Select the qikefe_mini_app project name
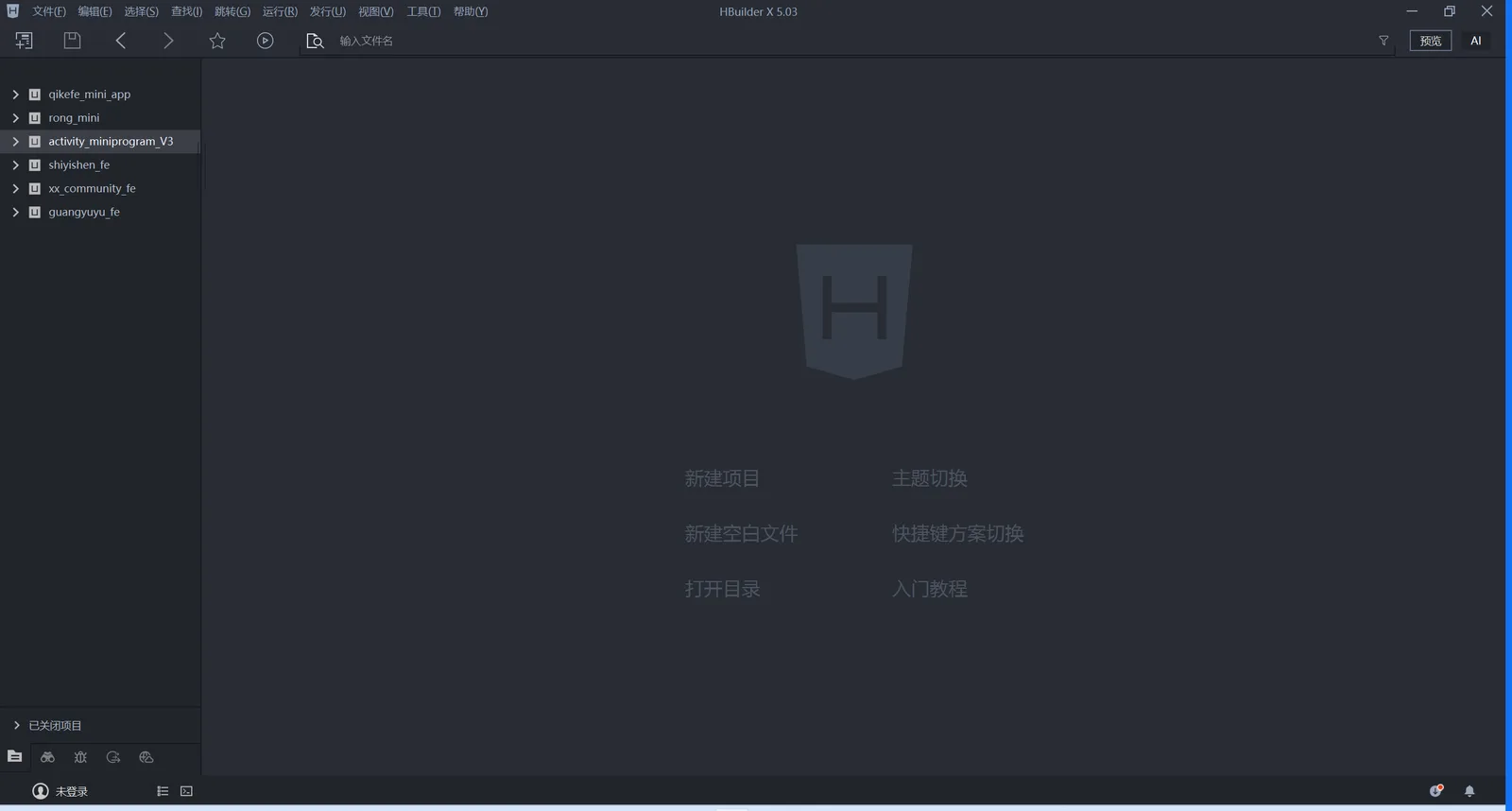The image size is (1512, 811). [x=90, y=95]
